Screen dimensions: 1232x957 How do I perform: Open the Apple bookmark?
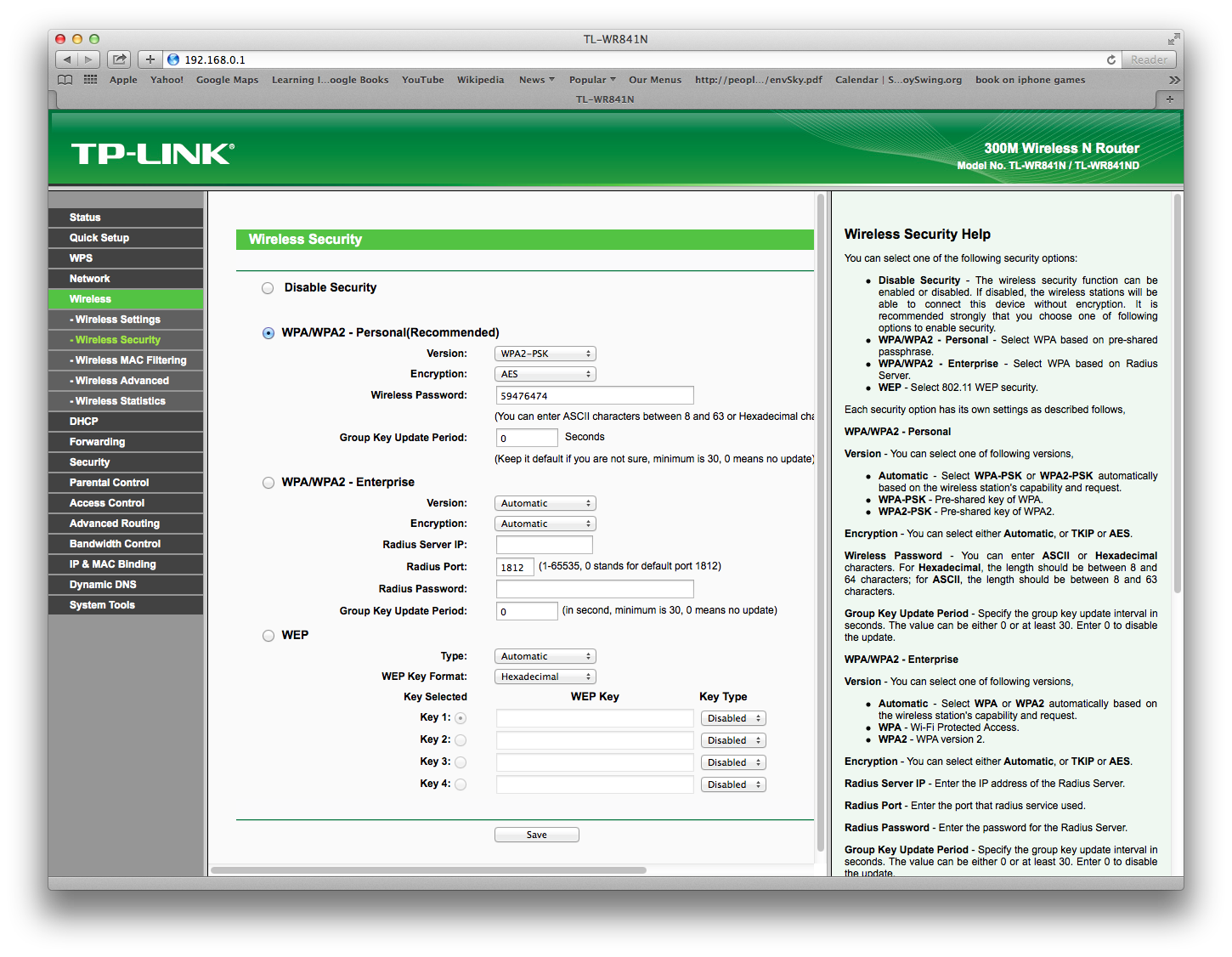[123, 80]
